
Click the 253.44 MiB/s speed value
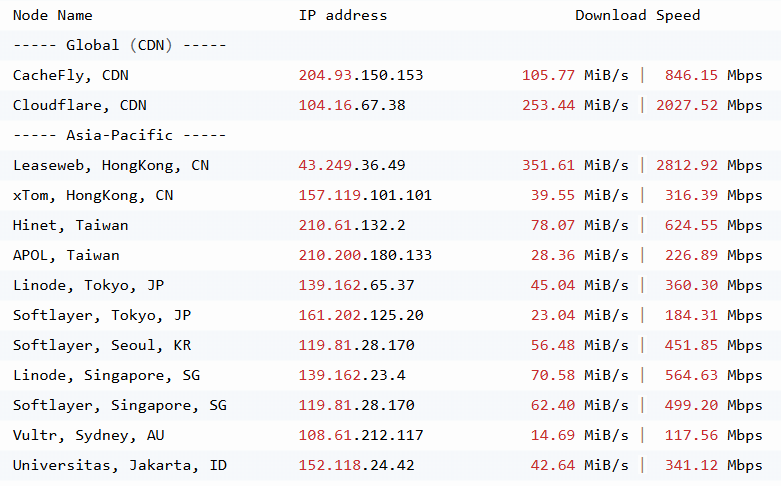[x=575, y=106]
